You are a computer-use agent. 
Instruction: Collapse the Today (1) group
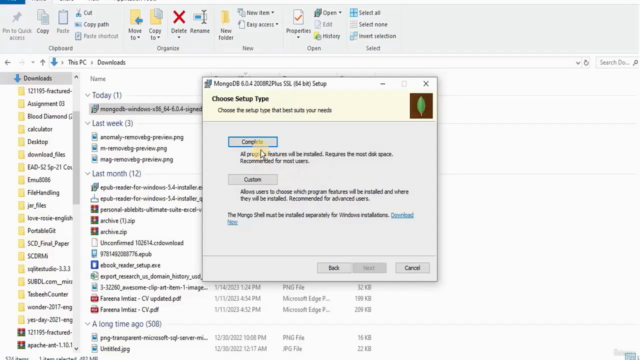(88, 95)
